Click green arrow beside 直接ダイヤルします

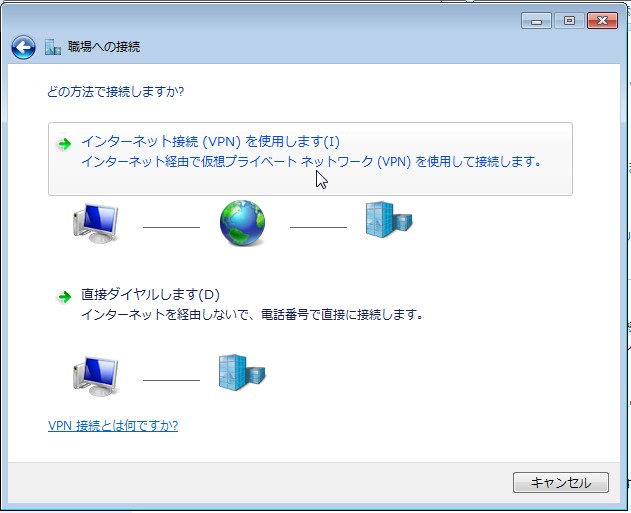[x=64, y=297]
